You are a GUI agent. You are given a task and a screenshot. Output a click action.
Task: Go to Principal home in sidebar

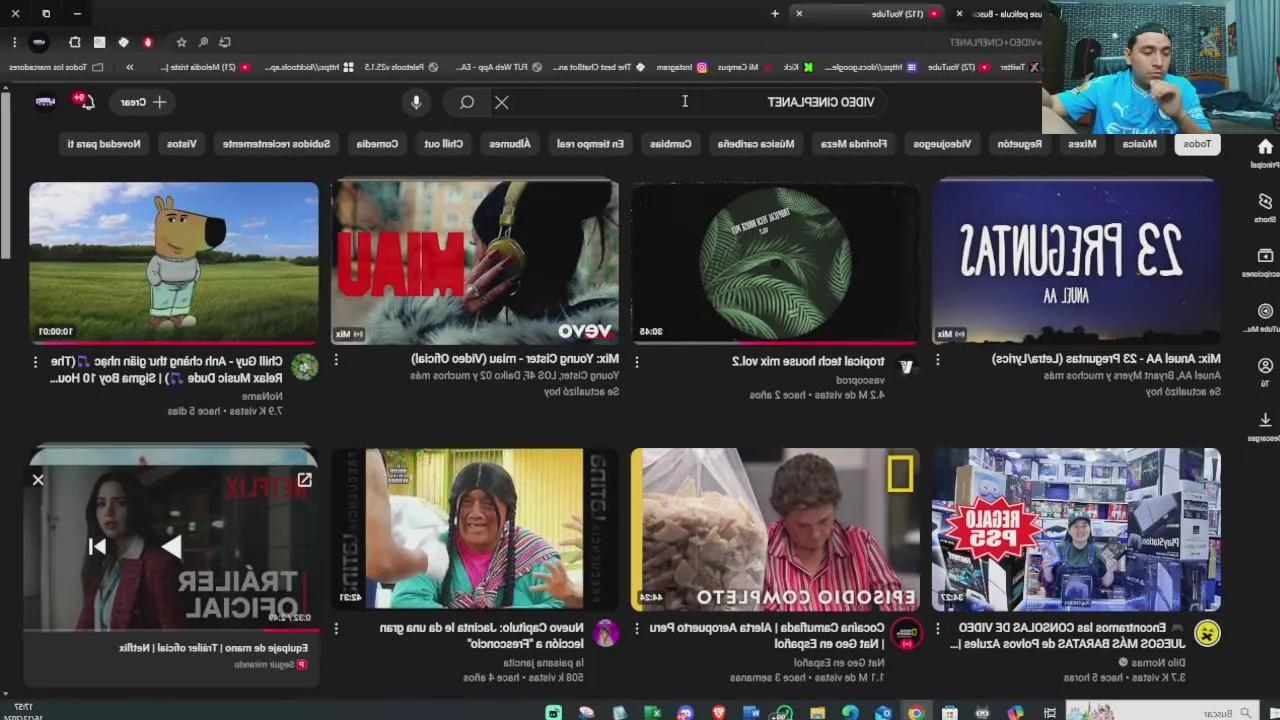[1265, 152]
